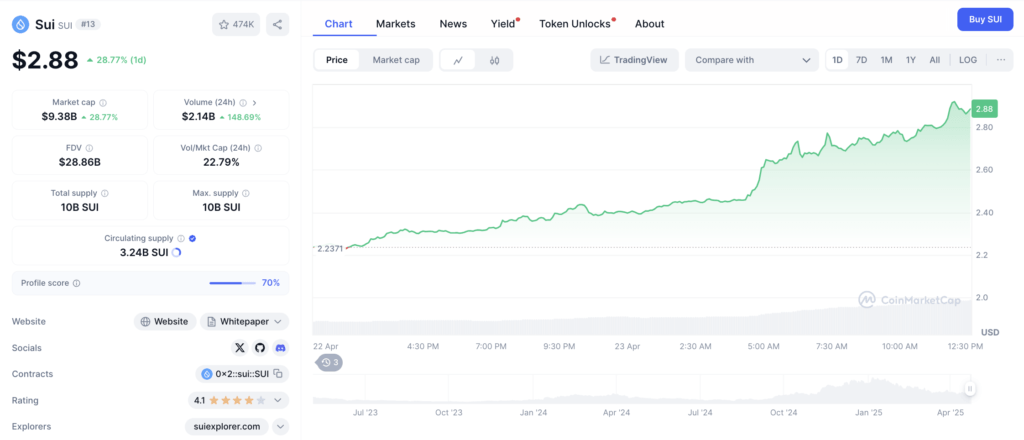This screenshot has height=440, width=1024.
Task: Click the FDV value $28.86B
Action: (x=80, y=162)
